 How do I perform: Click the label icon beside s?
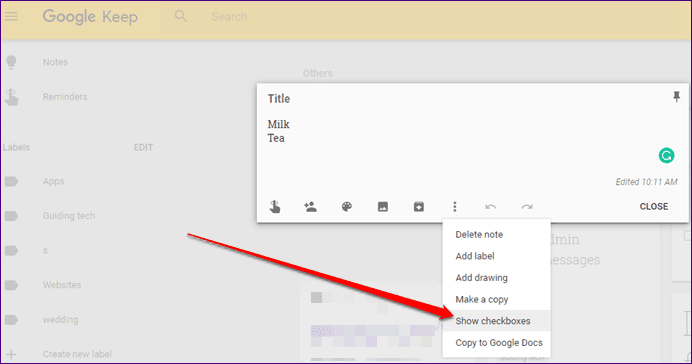11,251
